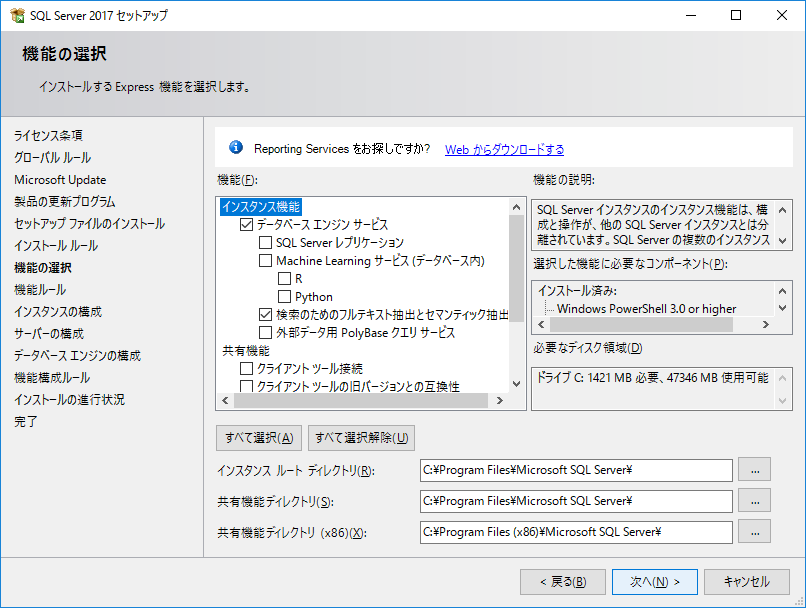Uncheck フルテキスト抽出とセマンティック抽出 checkbox

[265, 315]
